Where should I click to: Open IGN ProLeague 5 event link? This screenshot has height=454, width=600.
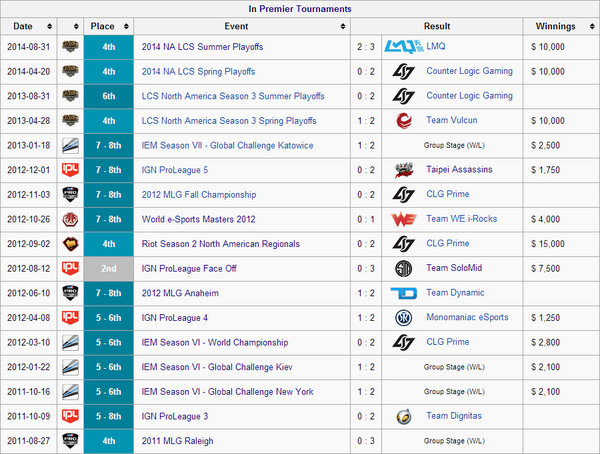(x=175, y=170)
